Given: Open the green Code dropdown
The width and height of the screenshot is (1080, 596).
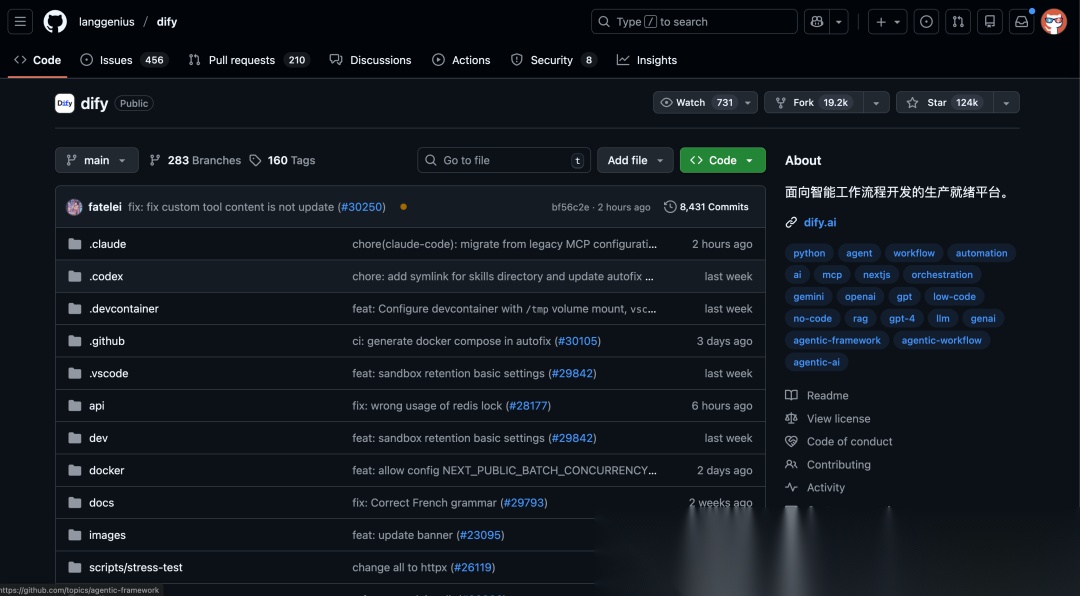Looking at the screenshot, I should (723, 160).
